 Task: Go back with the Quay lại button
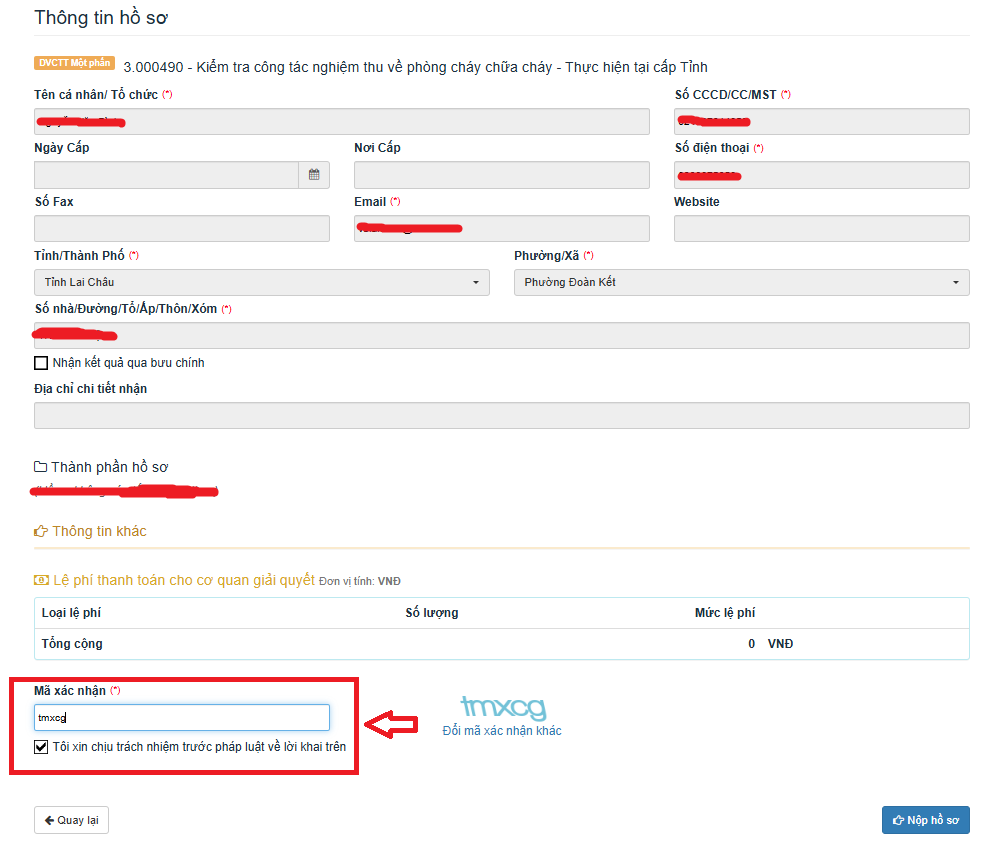pos(71,820)
